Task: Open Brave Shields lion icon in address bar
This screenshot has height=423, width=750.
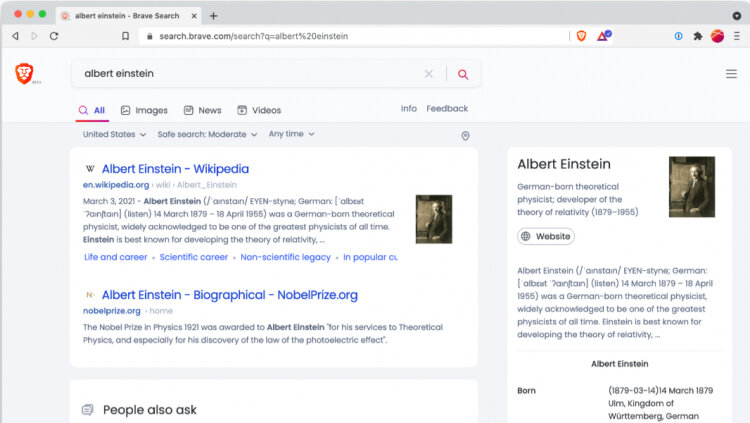Action: pos(581,36)
